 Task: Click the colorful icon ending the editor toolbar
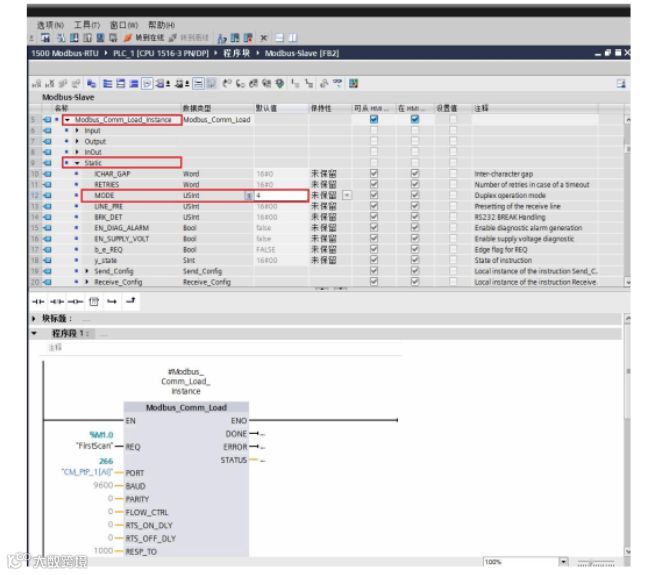click(353, 84)
